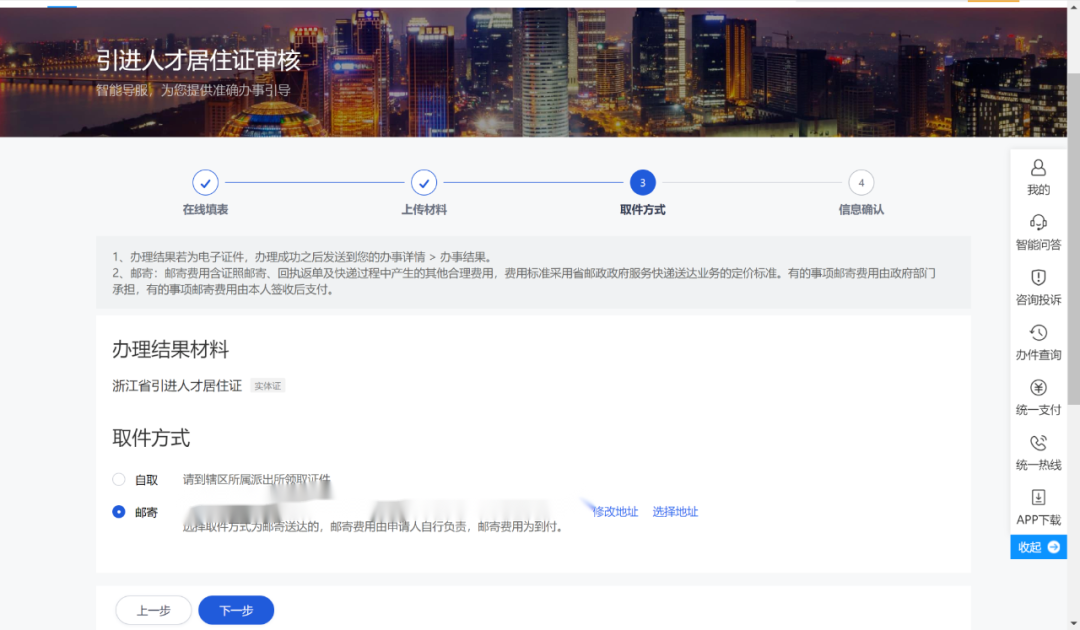Click step 3 取件方式 circle
Image resolution: width=1080 pixels, height=630 pixels.
pos(642,183)
